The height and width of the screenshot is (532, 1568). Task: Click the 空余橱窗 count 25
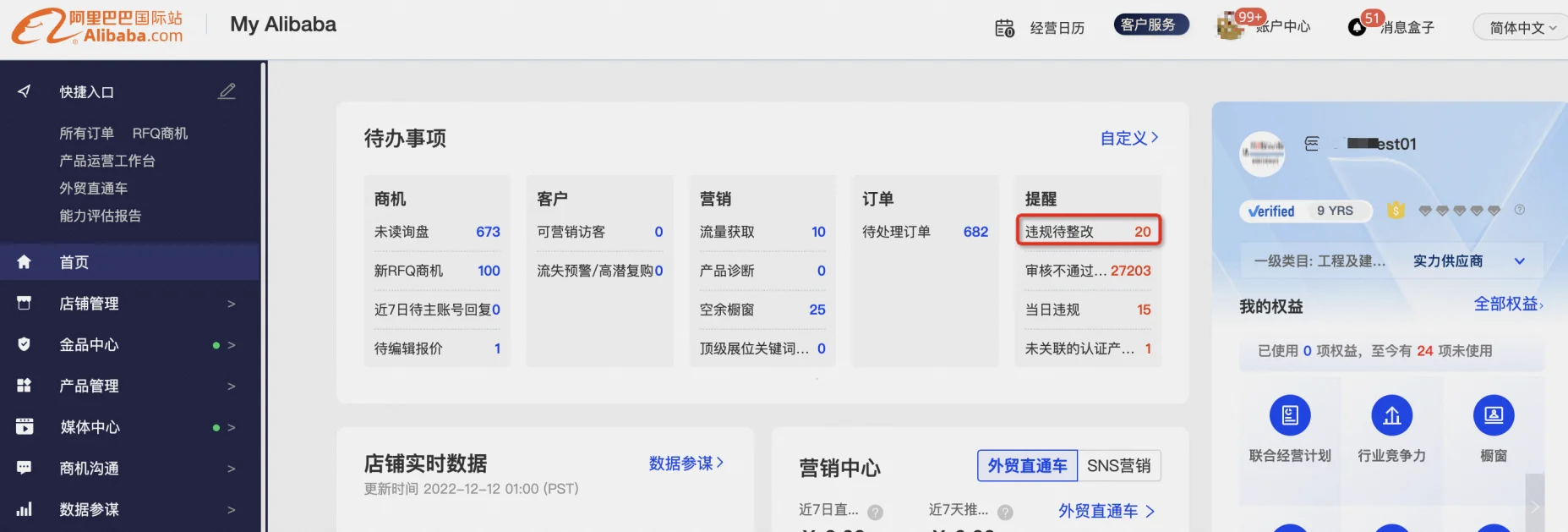[817, 310]
